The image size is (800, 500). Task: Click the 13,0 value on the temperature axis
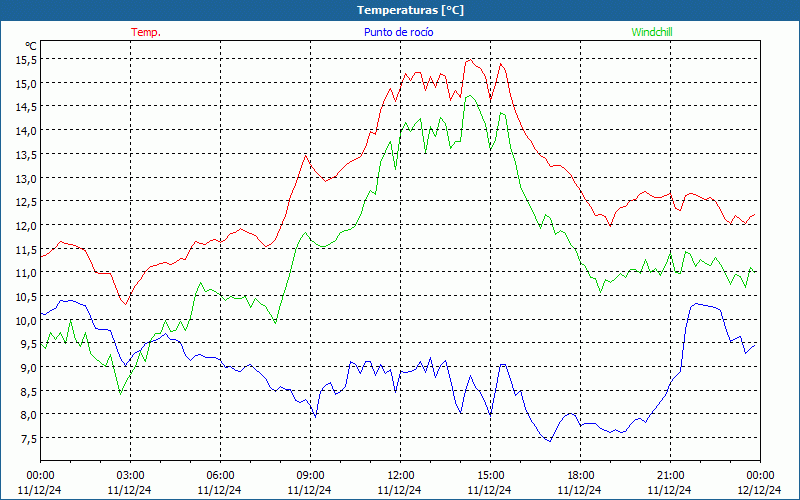pyautogui.click(x=26, y=178)
